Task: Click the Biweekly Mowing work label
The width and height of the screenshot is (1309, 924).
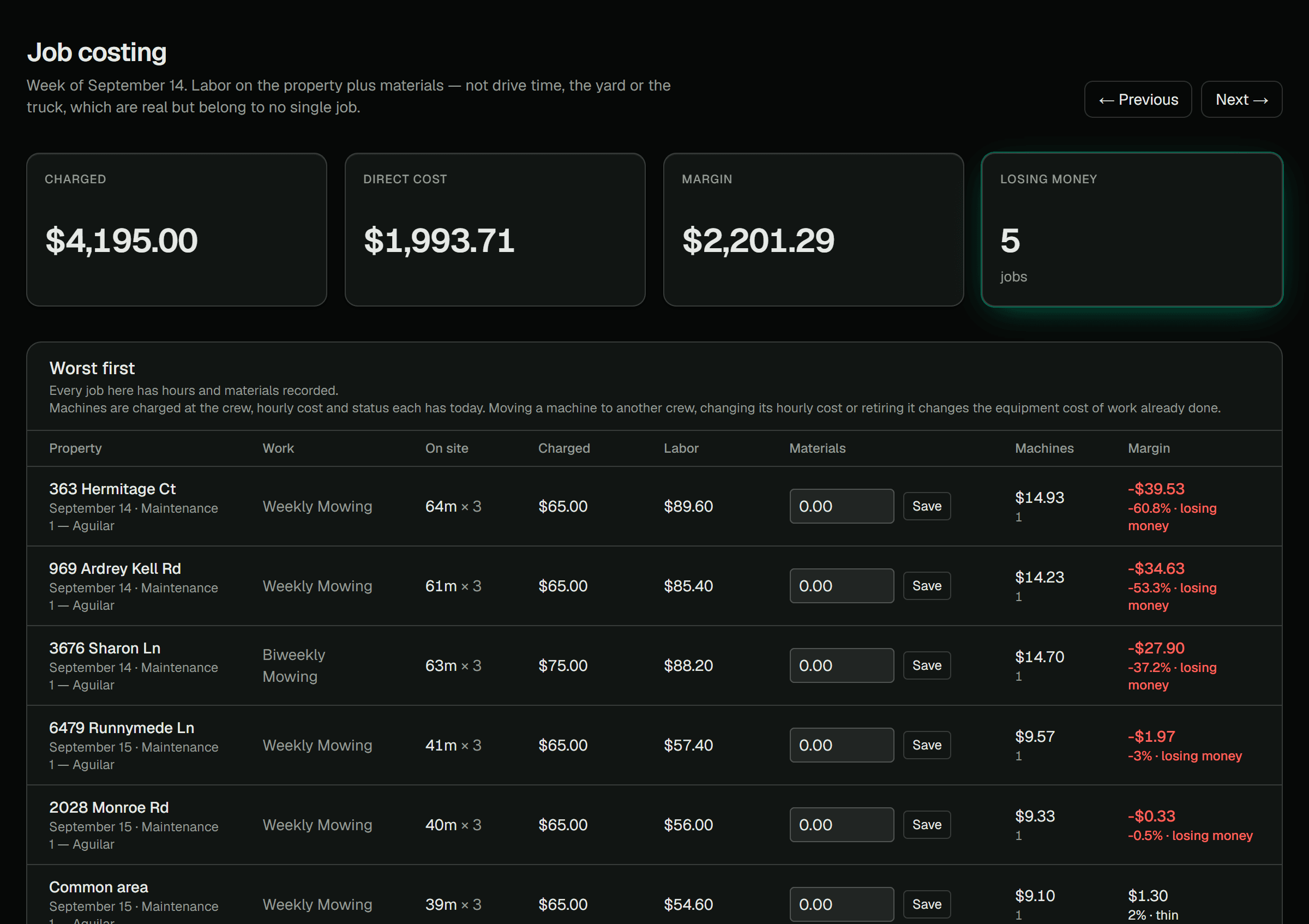Action: click(293, 665)
